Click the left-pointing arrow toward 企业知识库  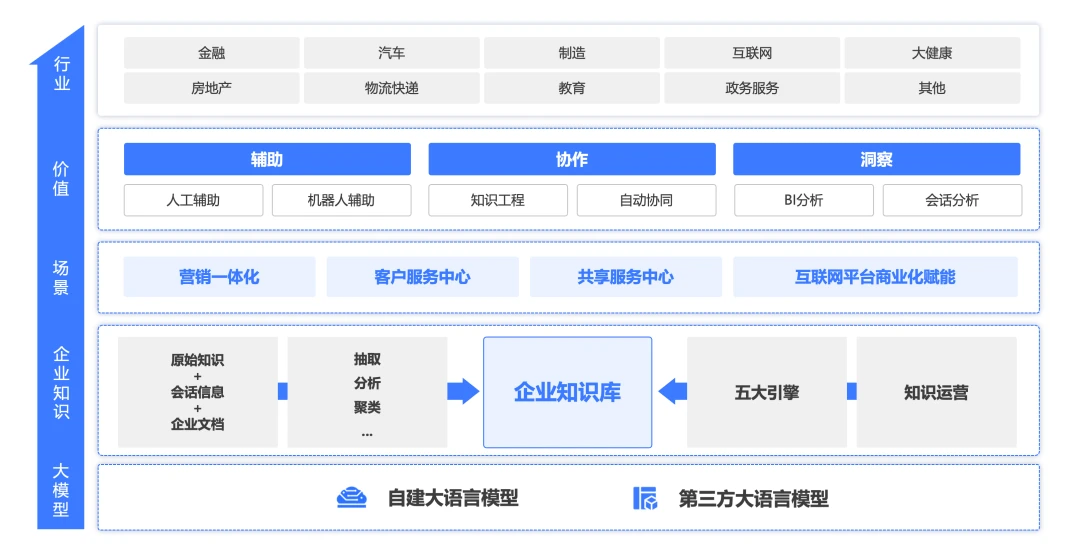point(672,391)
